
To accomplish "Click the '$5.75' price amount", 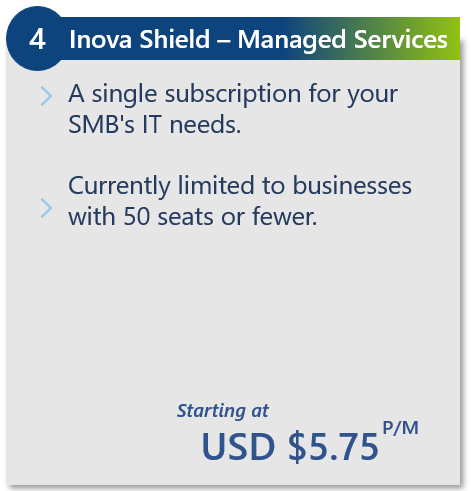I will 333,446.
